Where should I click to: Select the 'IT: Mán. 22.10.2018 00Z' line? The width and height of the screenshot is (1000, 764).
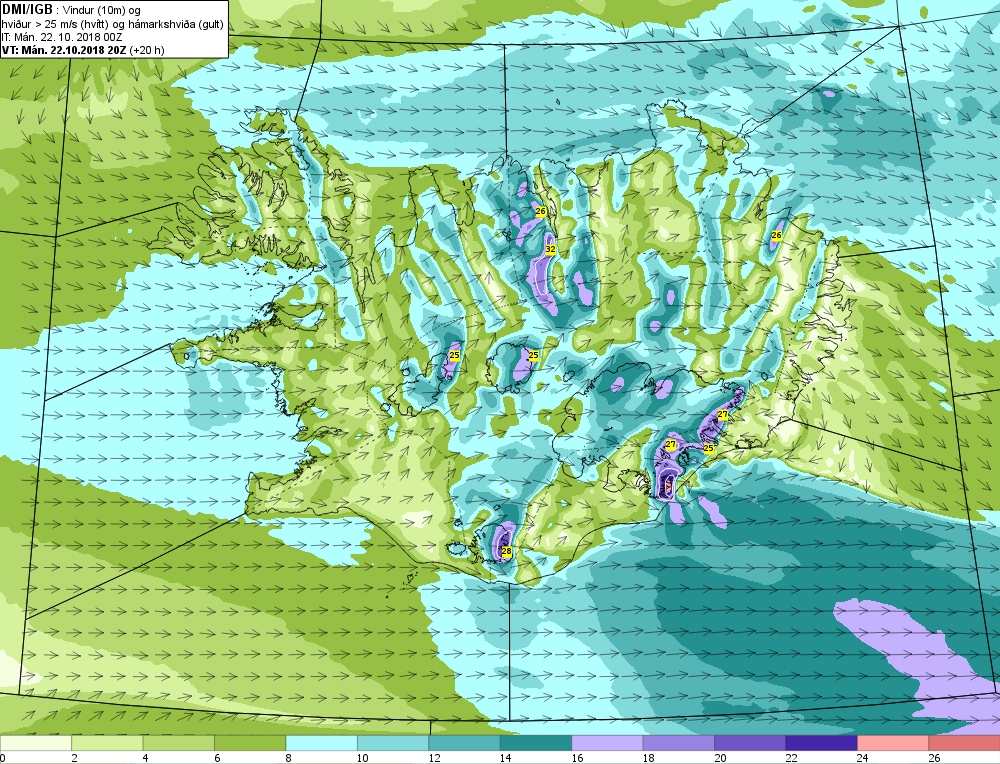pos(61,37)
